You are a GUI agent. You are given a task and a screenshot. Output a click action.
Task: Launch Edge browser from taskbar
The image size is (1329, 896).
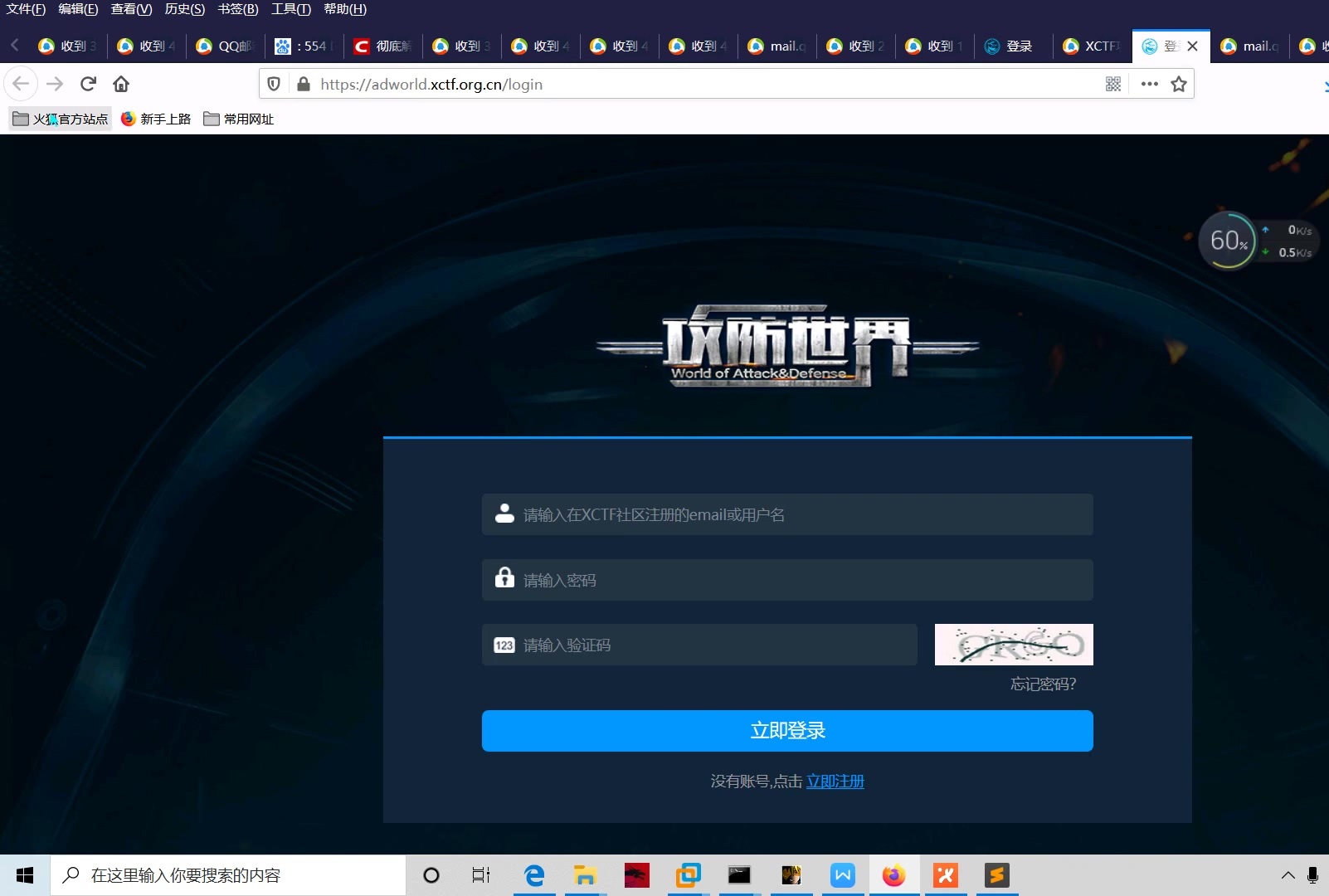click(534, 875)
